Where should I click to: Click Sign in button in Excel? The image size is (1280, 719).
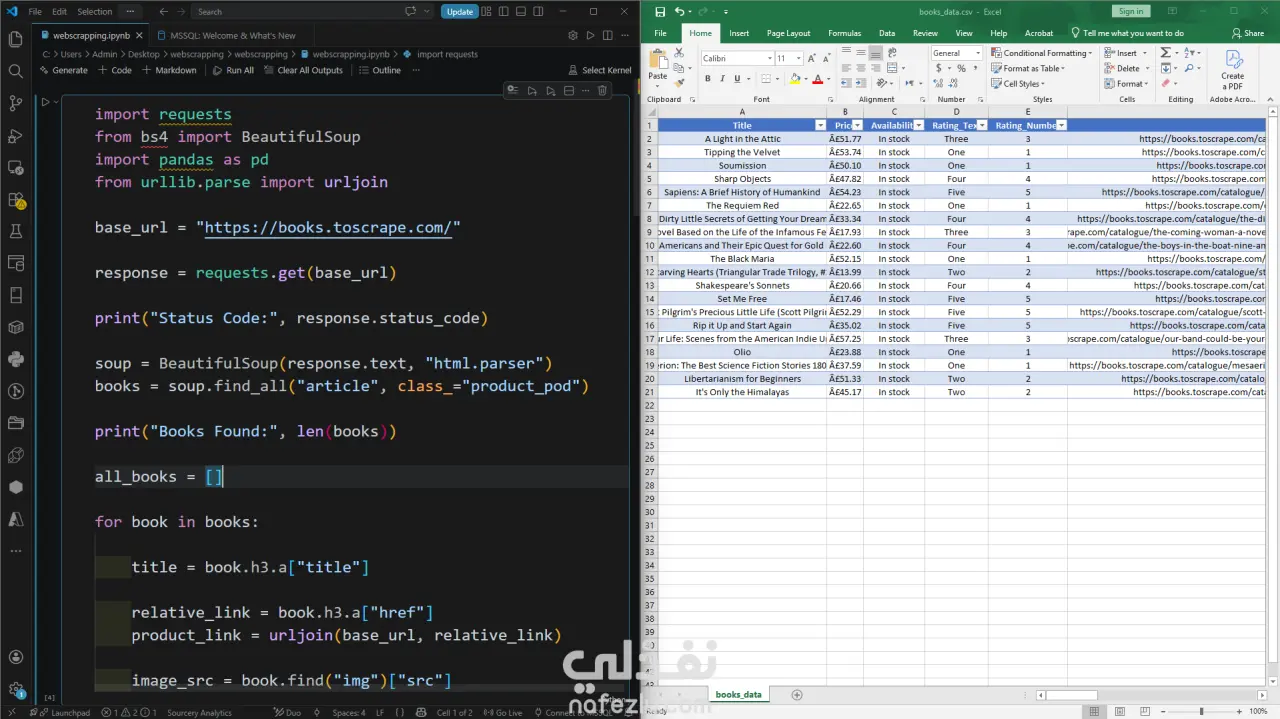pyautogui.click(x=1131, y=11)
